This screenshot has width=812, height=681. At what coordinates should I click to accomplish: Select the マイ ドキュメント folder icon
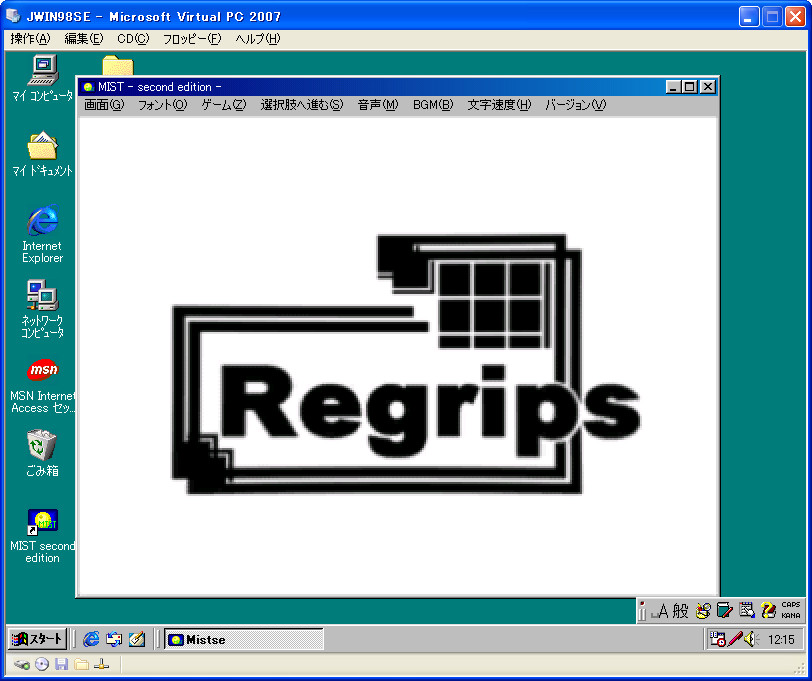[42, 147]
